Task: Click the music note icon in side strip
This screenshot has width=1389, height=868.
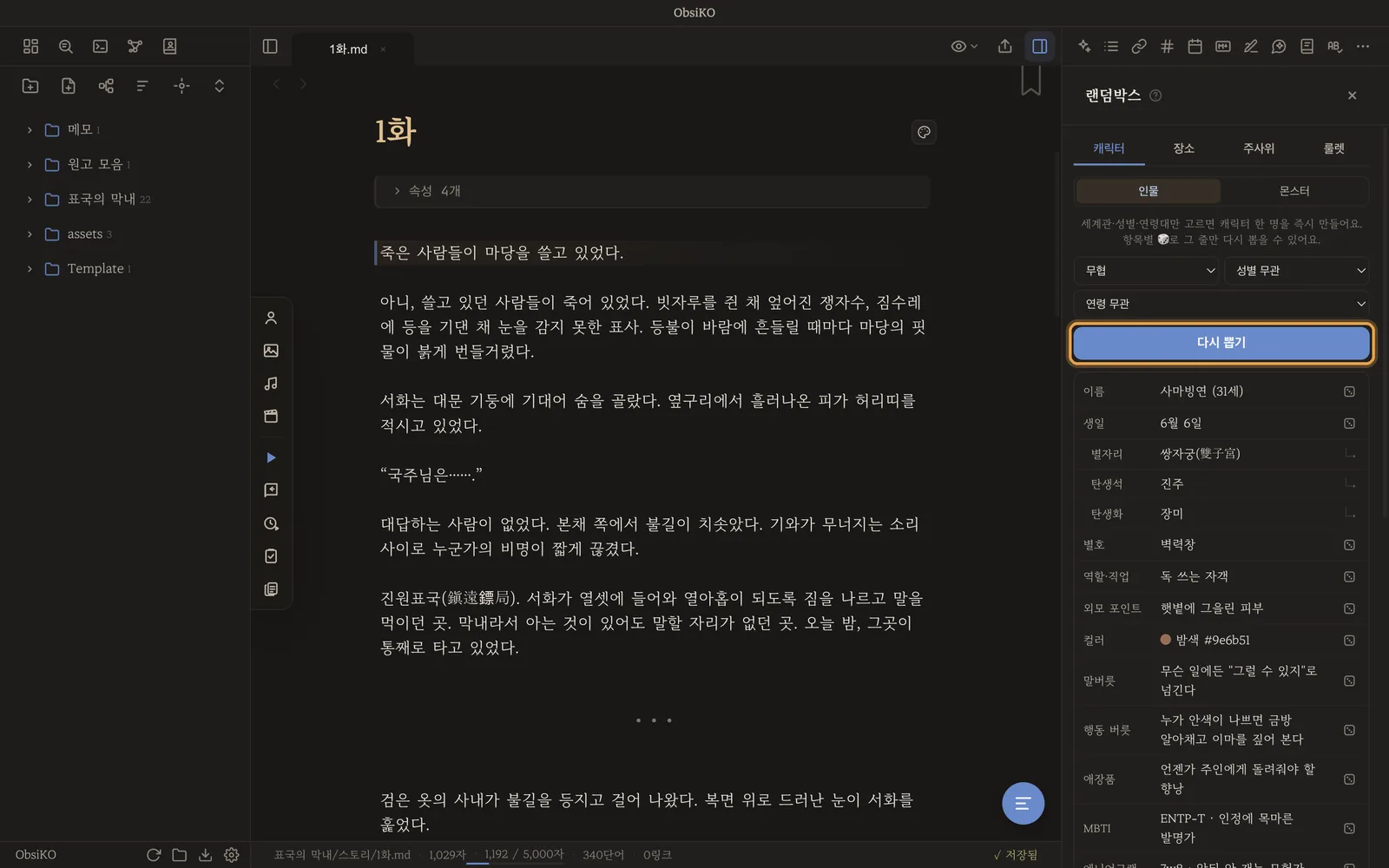Action: [x=271, y=384]
